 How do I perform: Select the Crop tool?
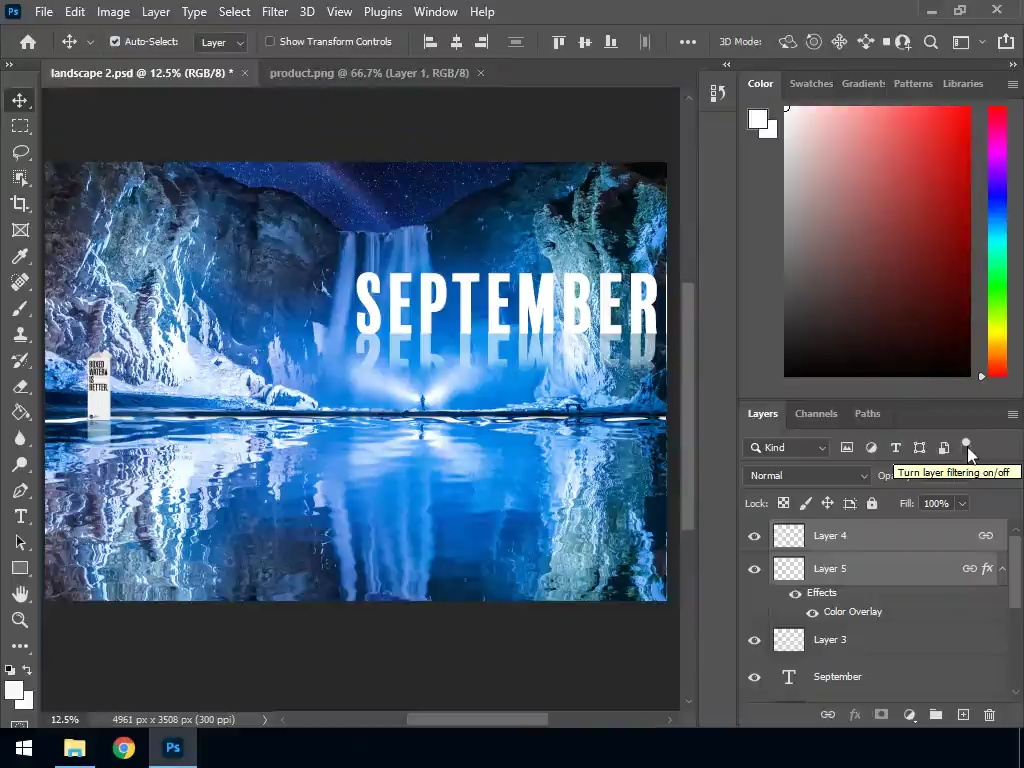20,204
